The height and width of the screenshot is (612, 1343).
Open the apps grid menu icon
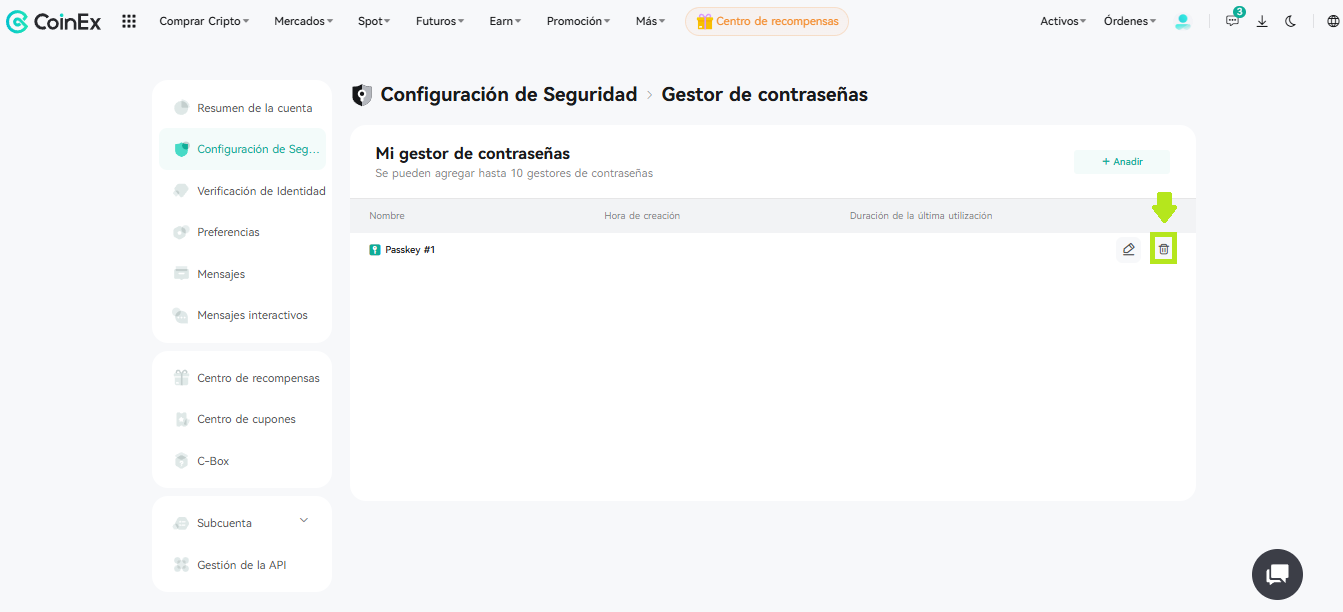(x=129, y=21)
